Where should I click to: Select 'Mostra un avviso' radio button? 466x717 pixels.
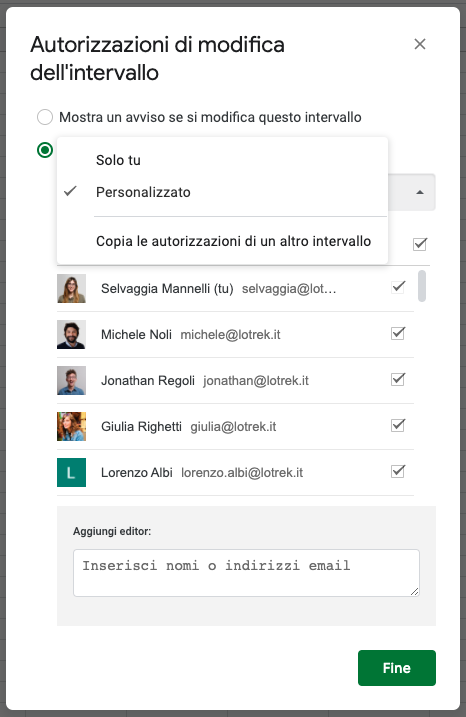[x=45, y=117]
